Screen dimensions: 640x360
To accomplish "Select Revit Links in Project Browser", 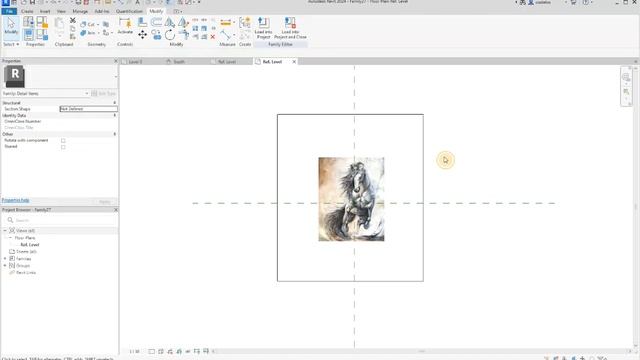I will 26,272.
